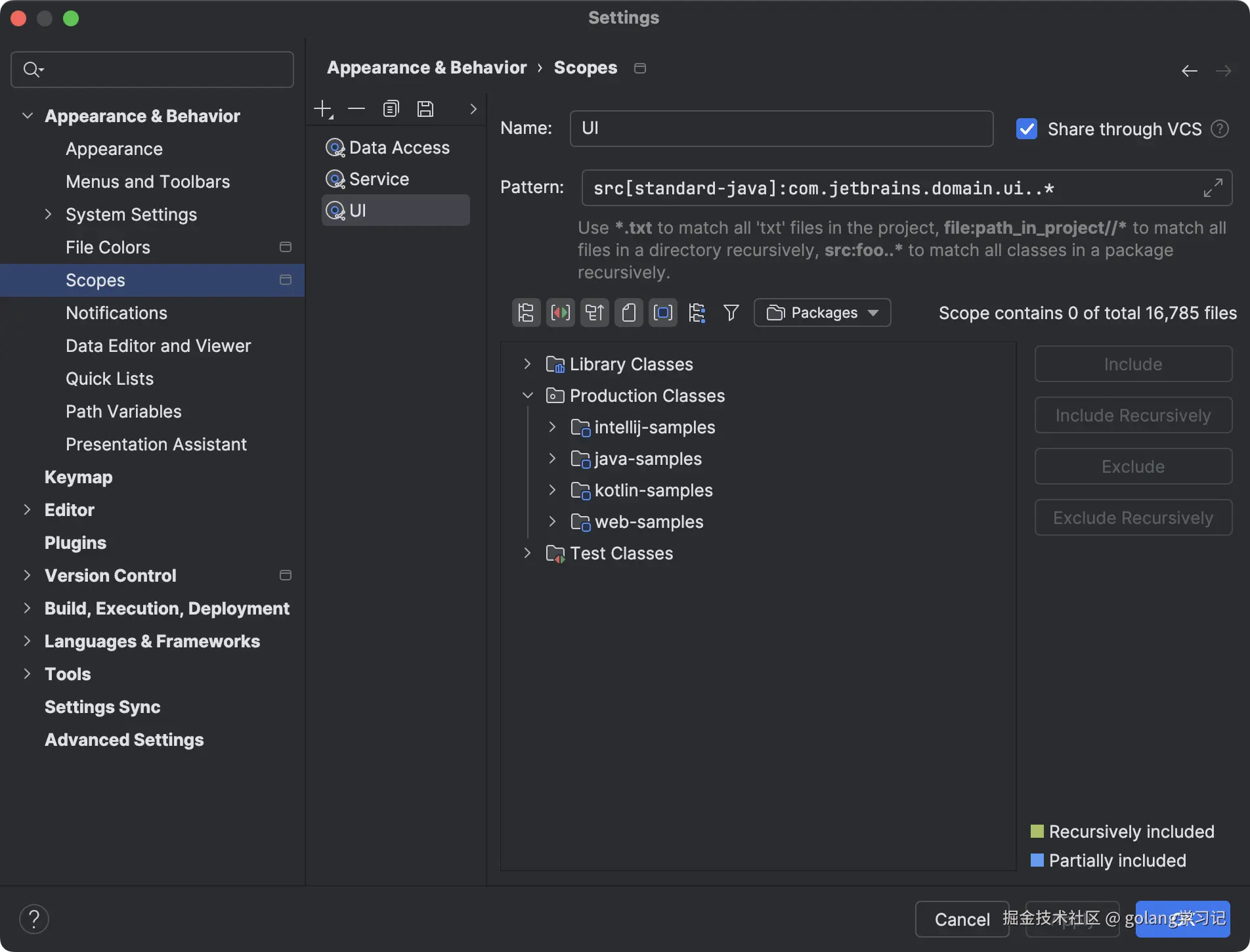Collapse the Production Classes node
The width and height of the screenshot is (1250, 952).
pos(527,396)
